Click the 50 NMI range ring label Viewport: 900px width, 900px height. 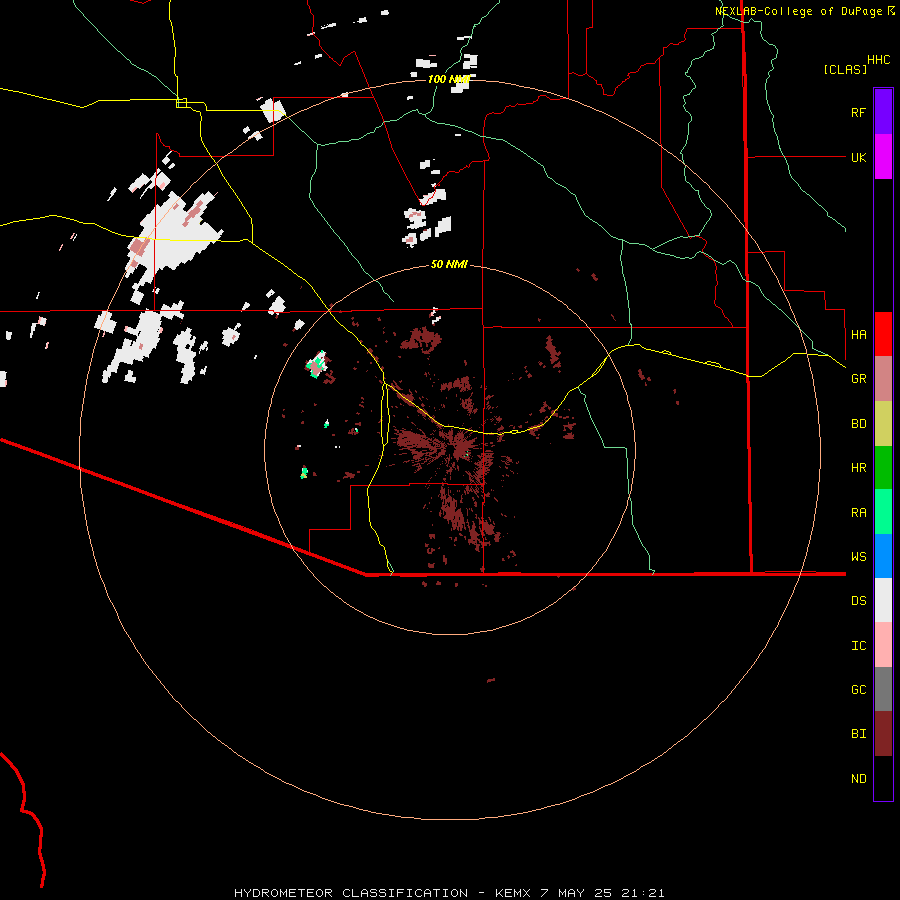pos(449,265)
